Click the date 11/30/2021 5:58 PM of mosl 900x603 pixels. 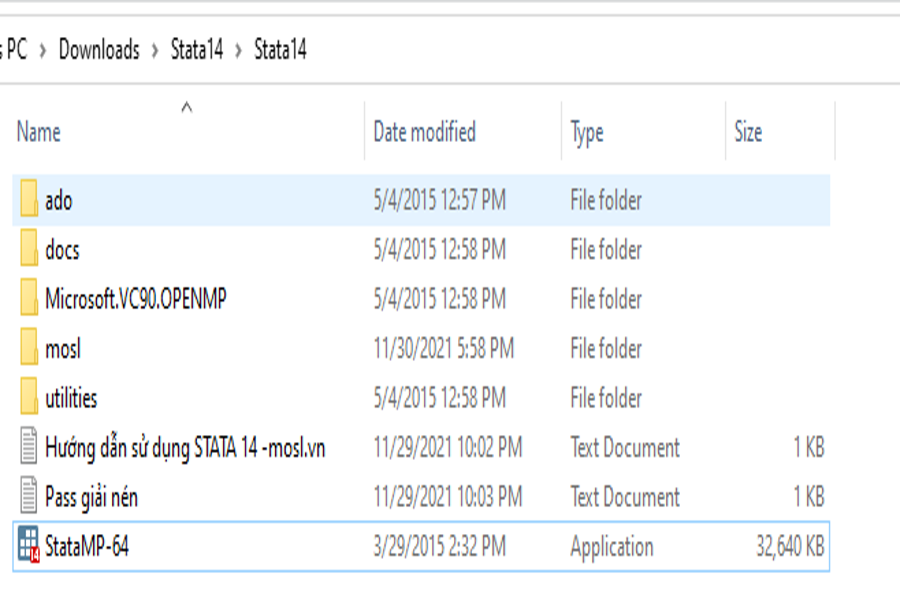pos(444,348)
